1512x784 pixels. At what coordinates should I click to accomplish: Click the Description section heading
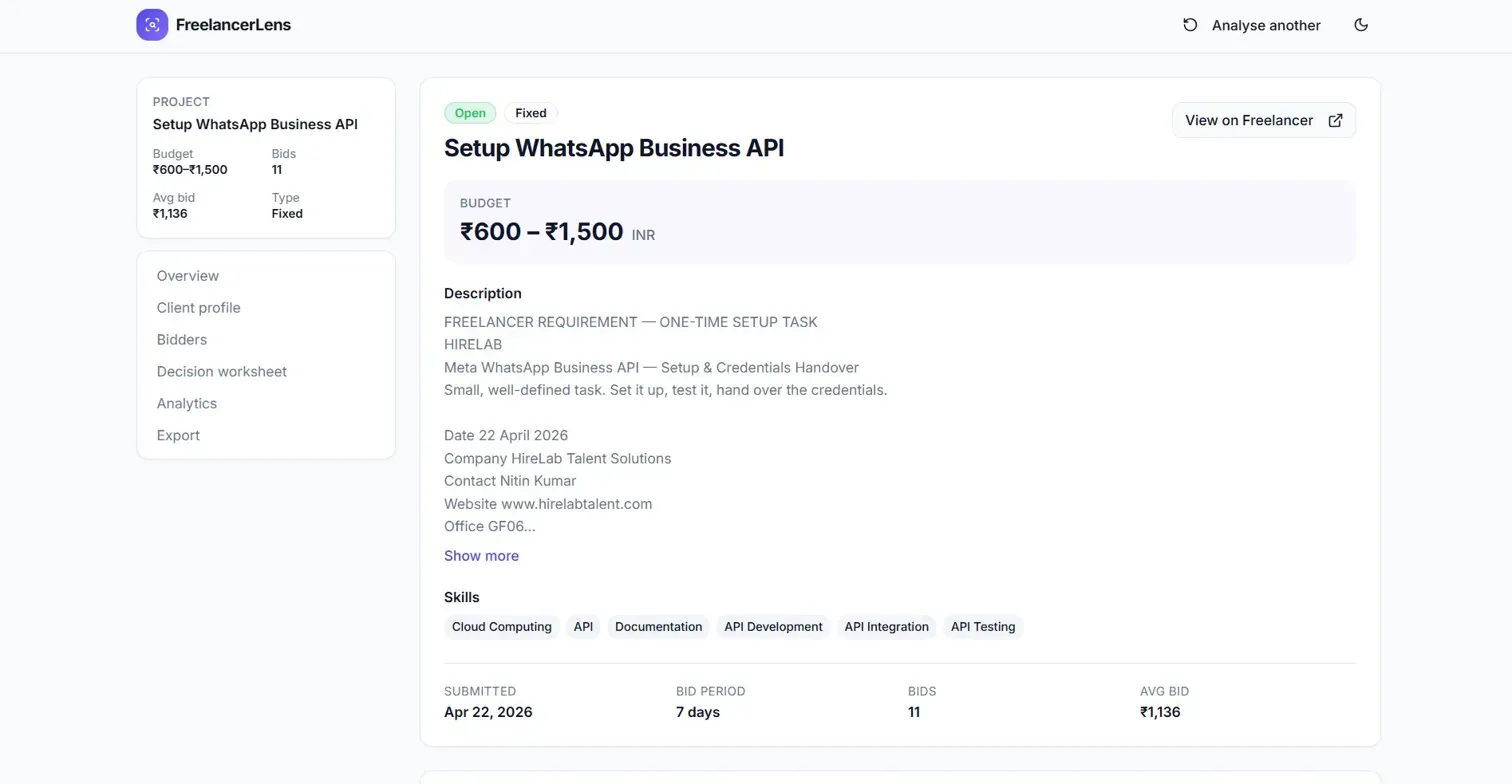coord(483,294)
